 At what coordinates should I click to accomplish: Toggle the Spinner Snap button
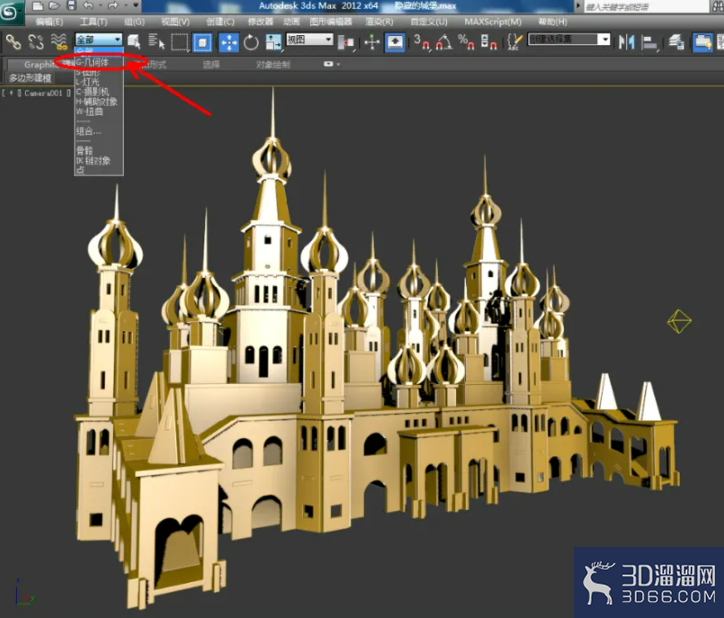(x=489, y=42)
